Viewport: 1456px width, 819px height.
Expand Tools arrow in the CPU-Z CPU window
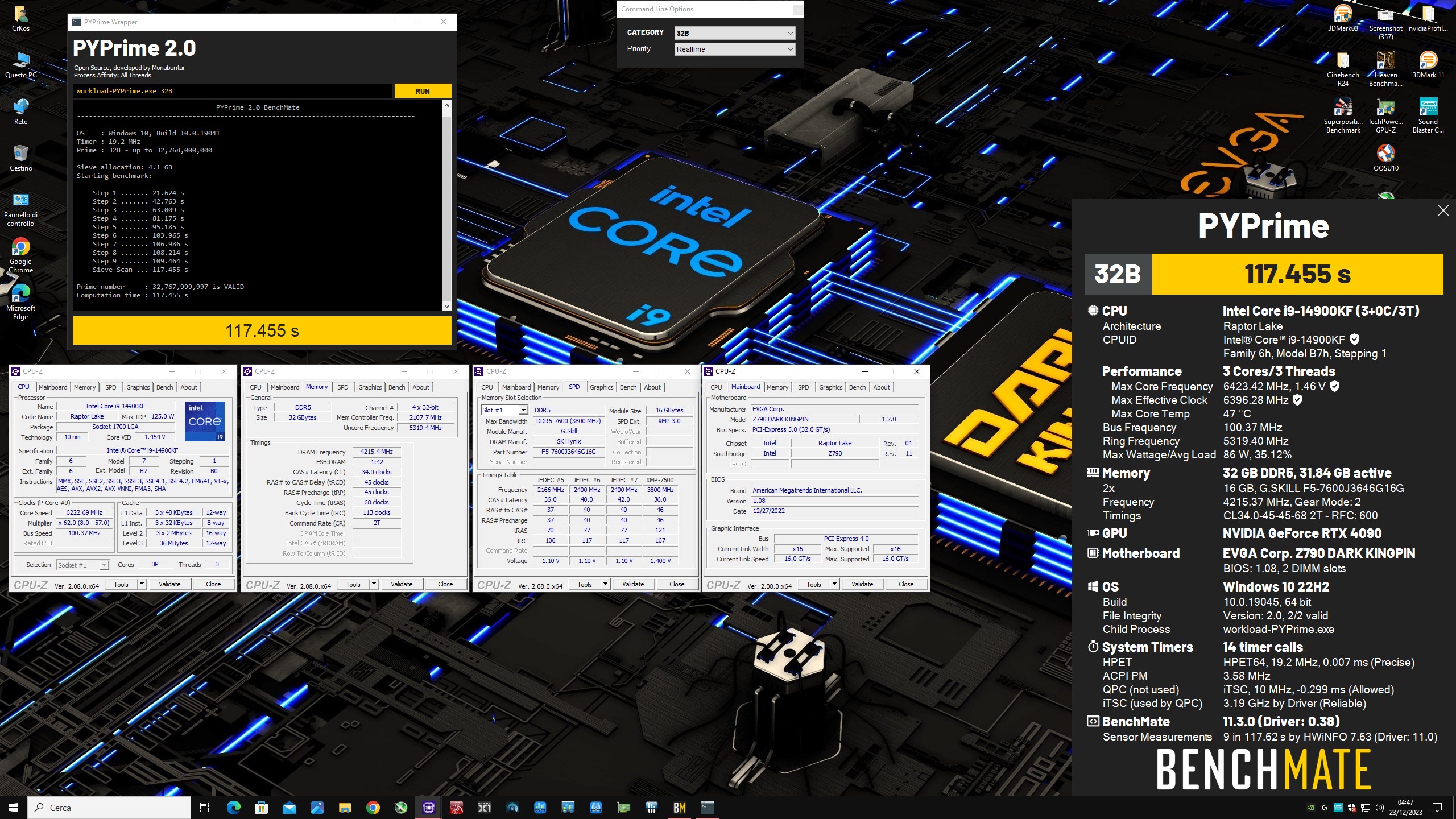click(142, 584)
